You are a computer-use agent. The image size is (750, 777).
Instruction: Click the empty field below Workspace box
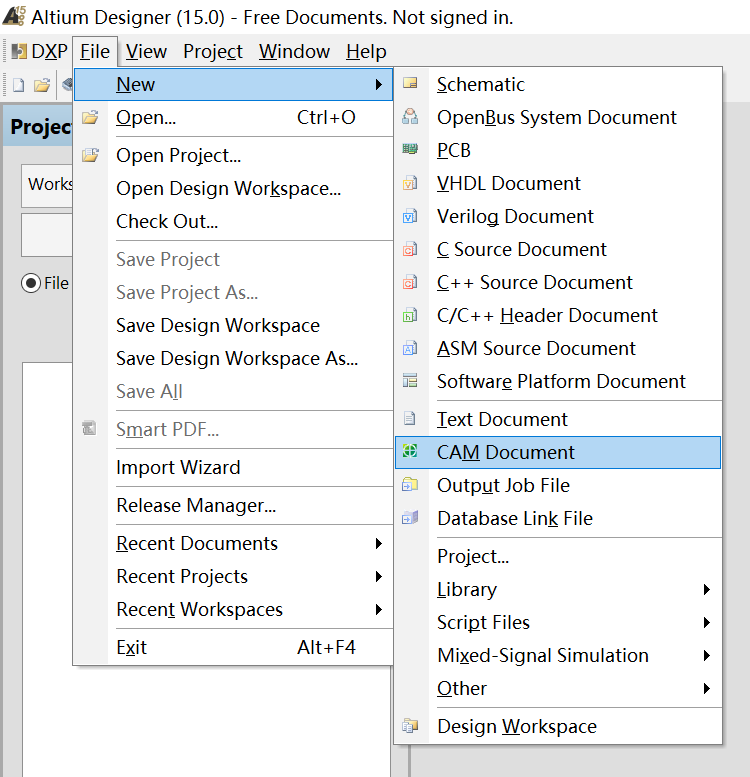[47, 235]
